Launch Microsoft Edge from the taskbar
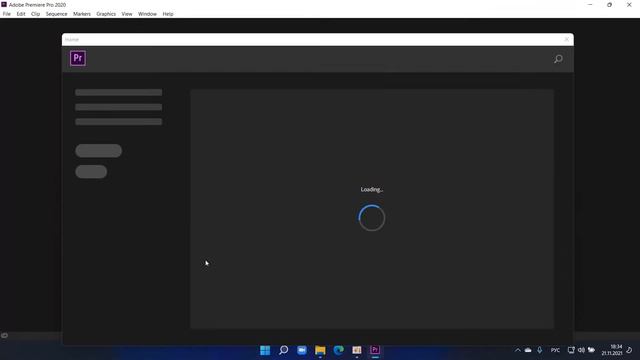640x360 pixels. tap(338, 350)
